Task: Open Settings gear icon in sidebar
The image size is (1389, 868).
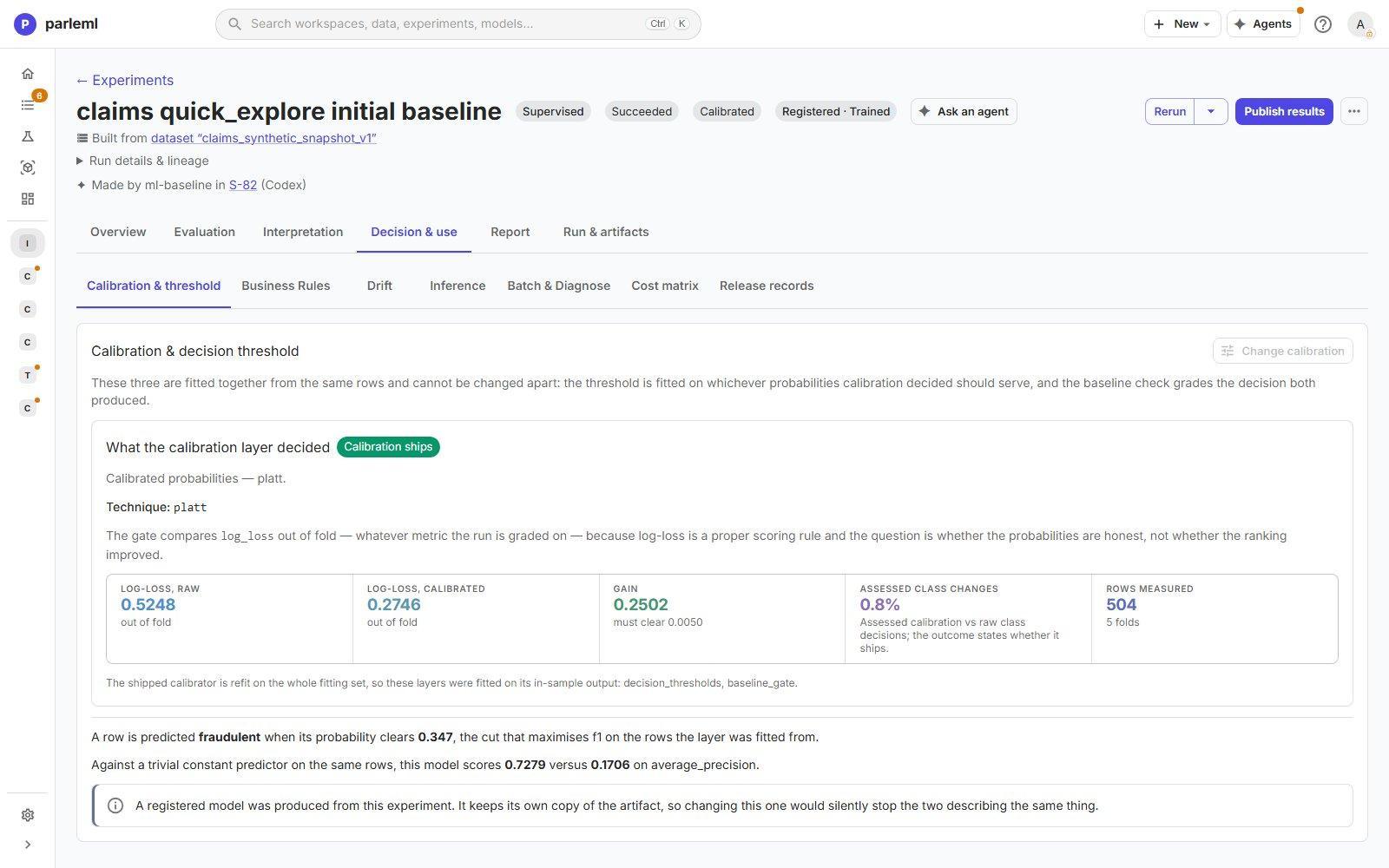Action: click(28, 815)
